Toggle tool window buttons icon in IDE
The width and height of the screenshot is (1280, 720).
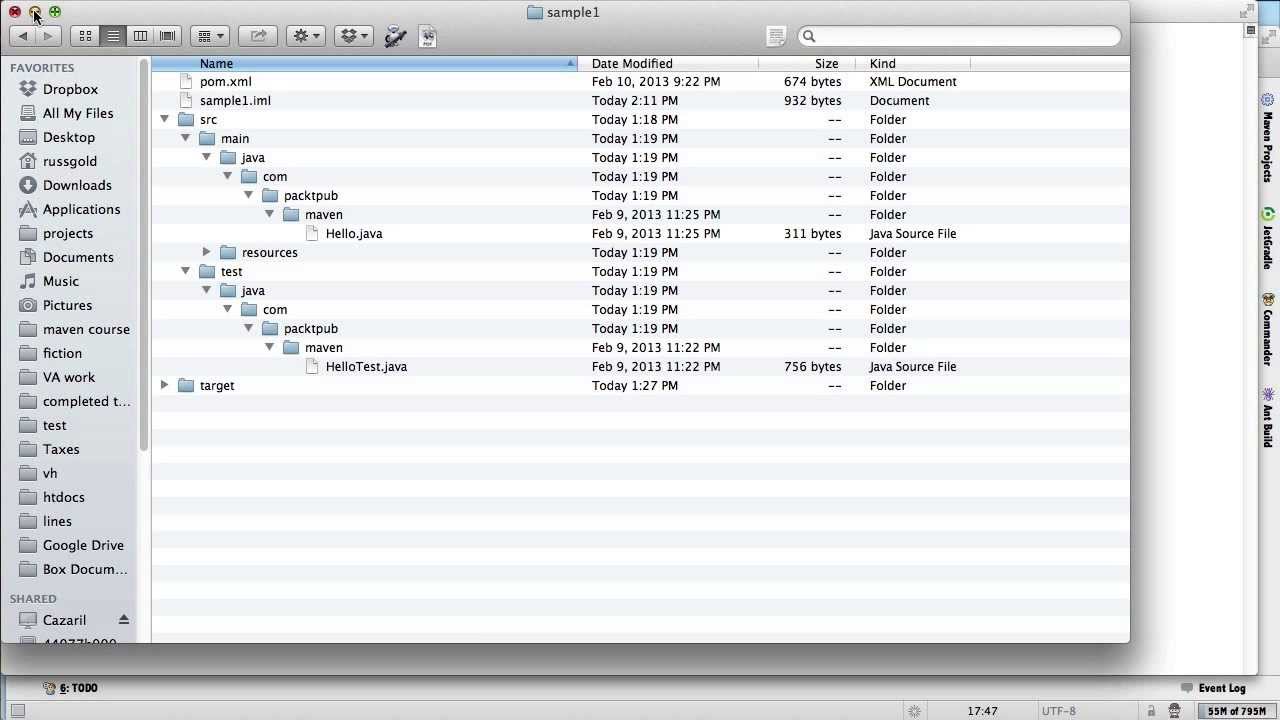(17, 711)
